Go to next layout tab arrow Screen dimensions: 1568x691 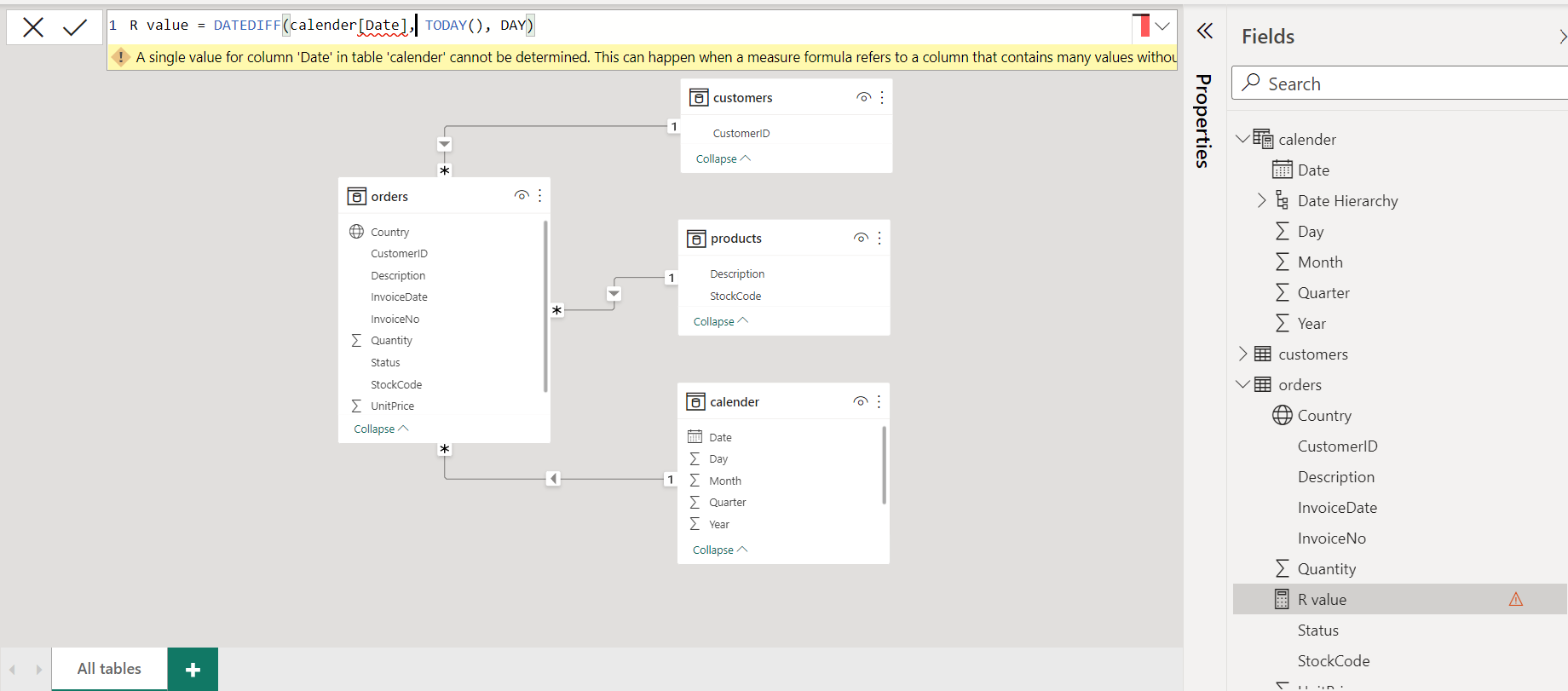click(x=38, y=670)
